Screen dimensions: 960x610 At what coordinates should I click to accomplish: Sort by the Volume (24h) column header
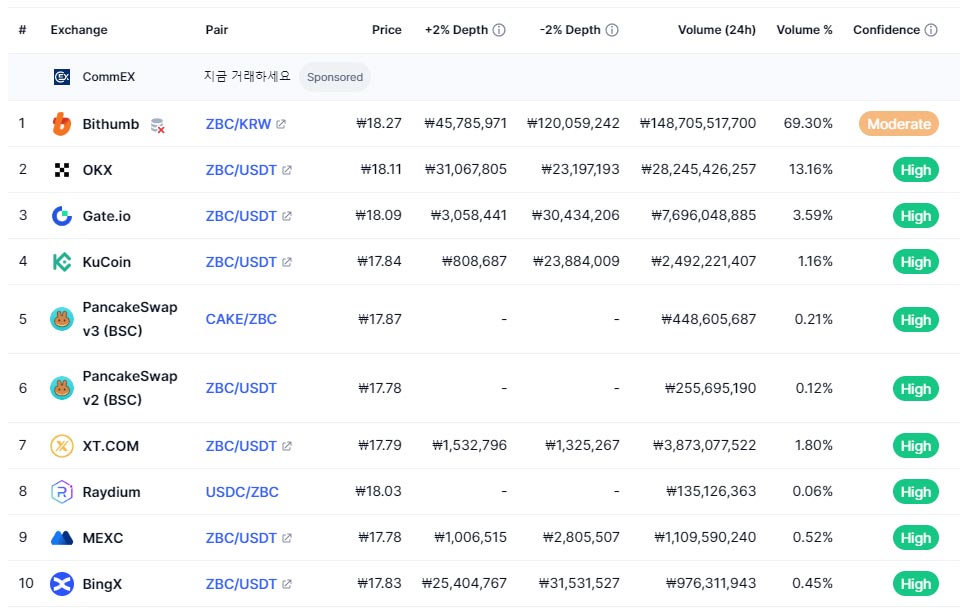point(717,29)
